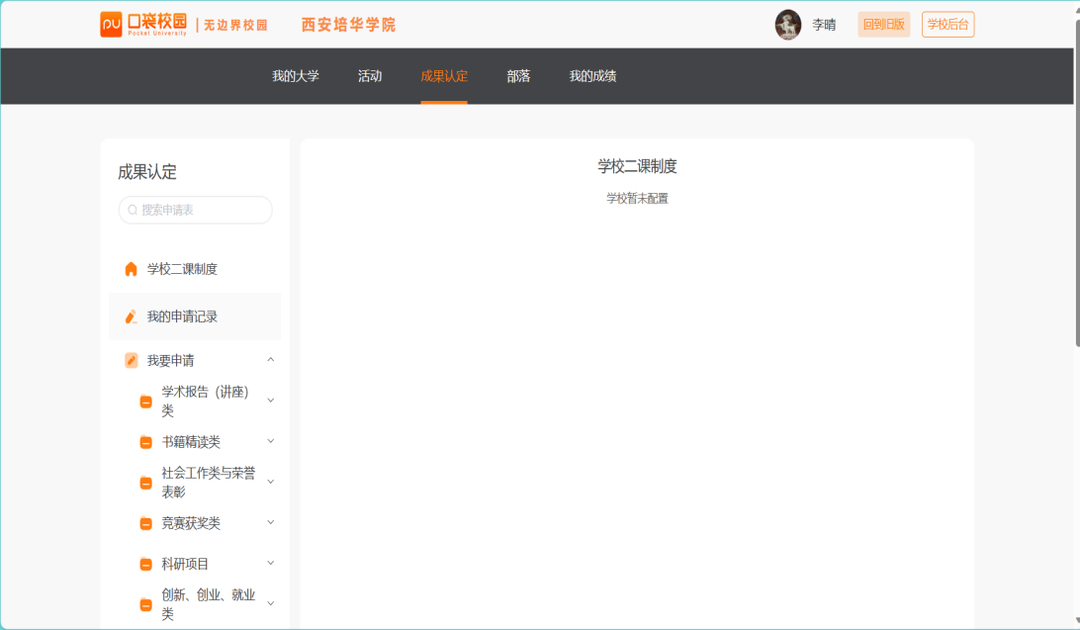The image size is (1080, 630).
Task: Click the page vertical scrollbar
Action: pyautogui.click(x=1076, y=200)
